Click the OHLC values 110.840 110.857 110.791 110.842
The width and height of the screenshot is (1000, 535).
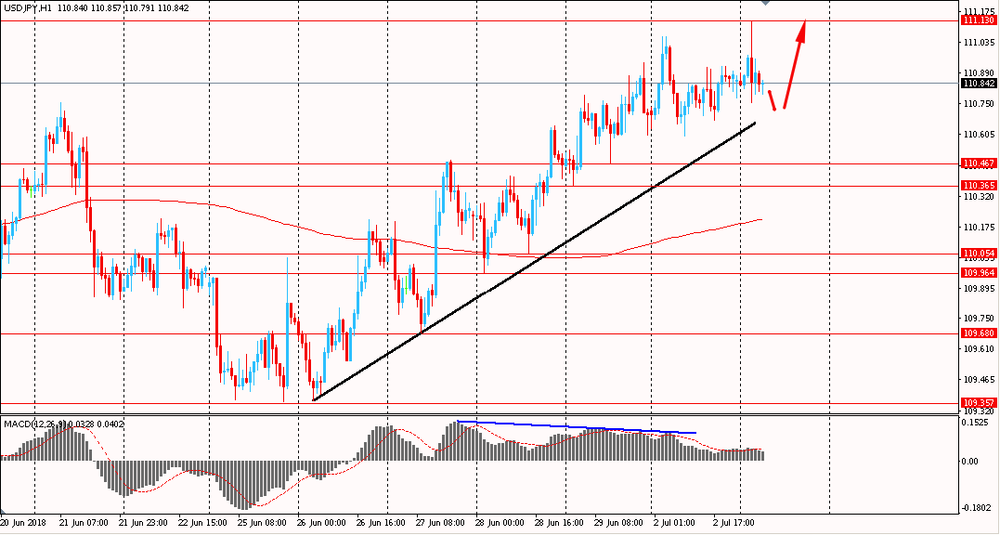click(x=122, y=7)
